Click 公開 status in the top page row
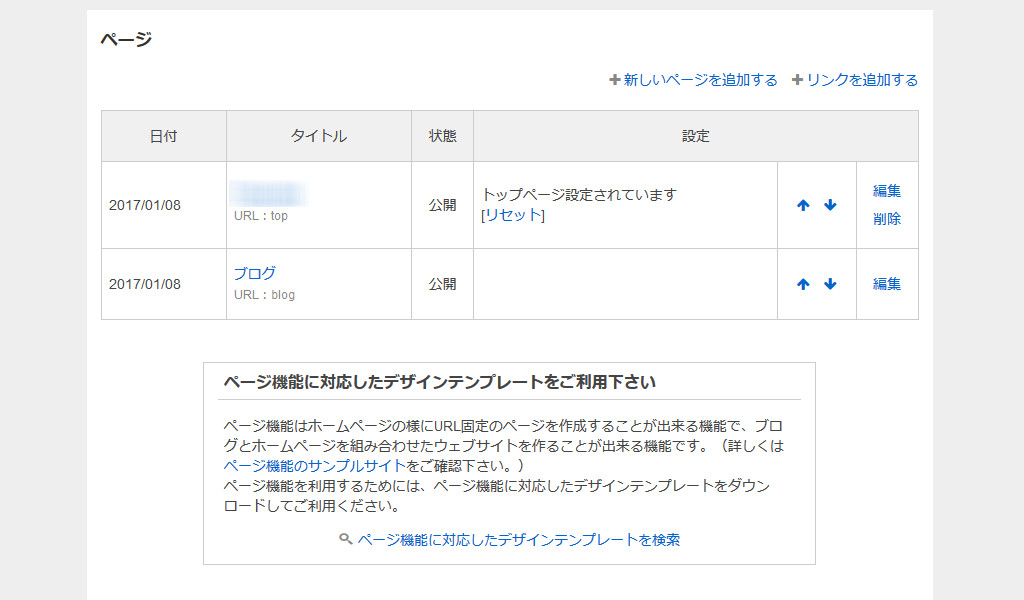The height and width of the screenshot is (600, 1024). (x=442, y=205)
